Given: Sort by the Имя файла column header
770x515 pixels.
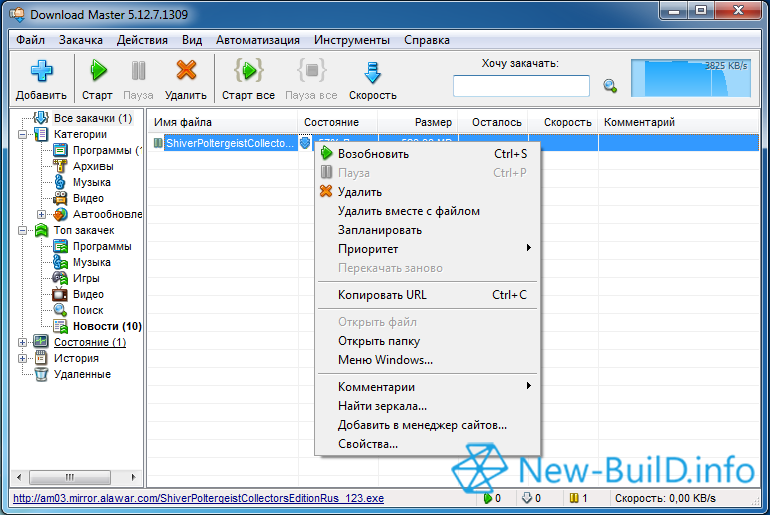Looking at the screenshot, I should [x=222, y=122].
